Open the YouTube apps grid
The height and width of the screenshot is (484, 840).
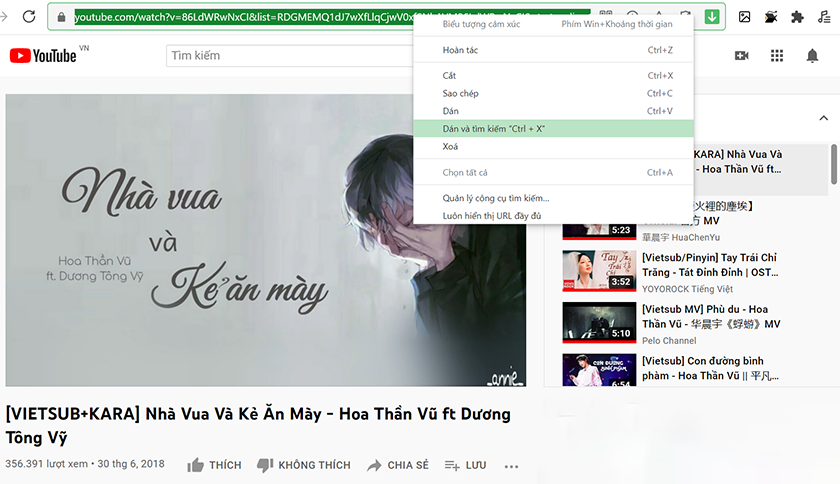(776, 56)
